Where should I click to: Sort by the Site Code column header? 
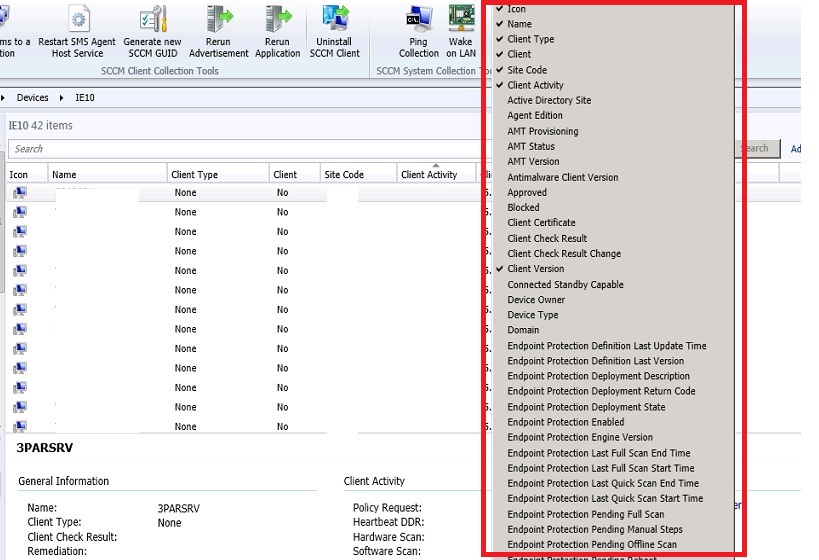tap(358, 174)
